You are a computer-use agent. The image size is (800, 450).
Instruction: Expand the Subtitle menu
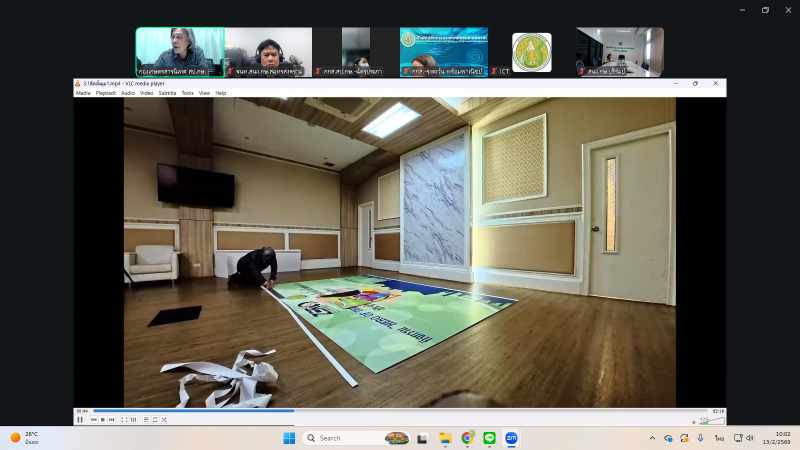167,93
